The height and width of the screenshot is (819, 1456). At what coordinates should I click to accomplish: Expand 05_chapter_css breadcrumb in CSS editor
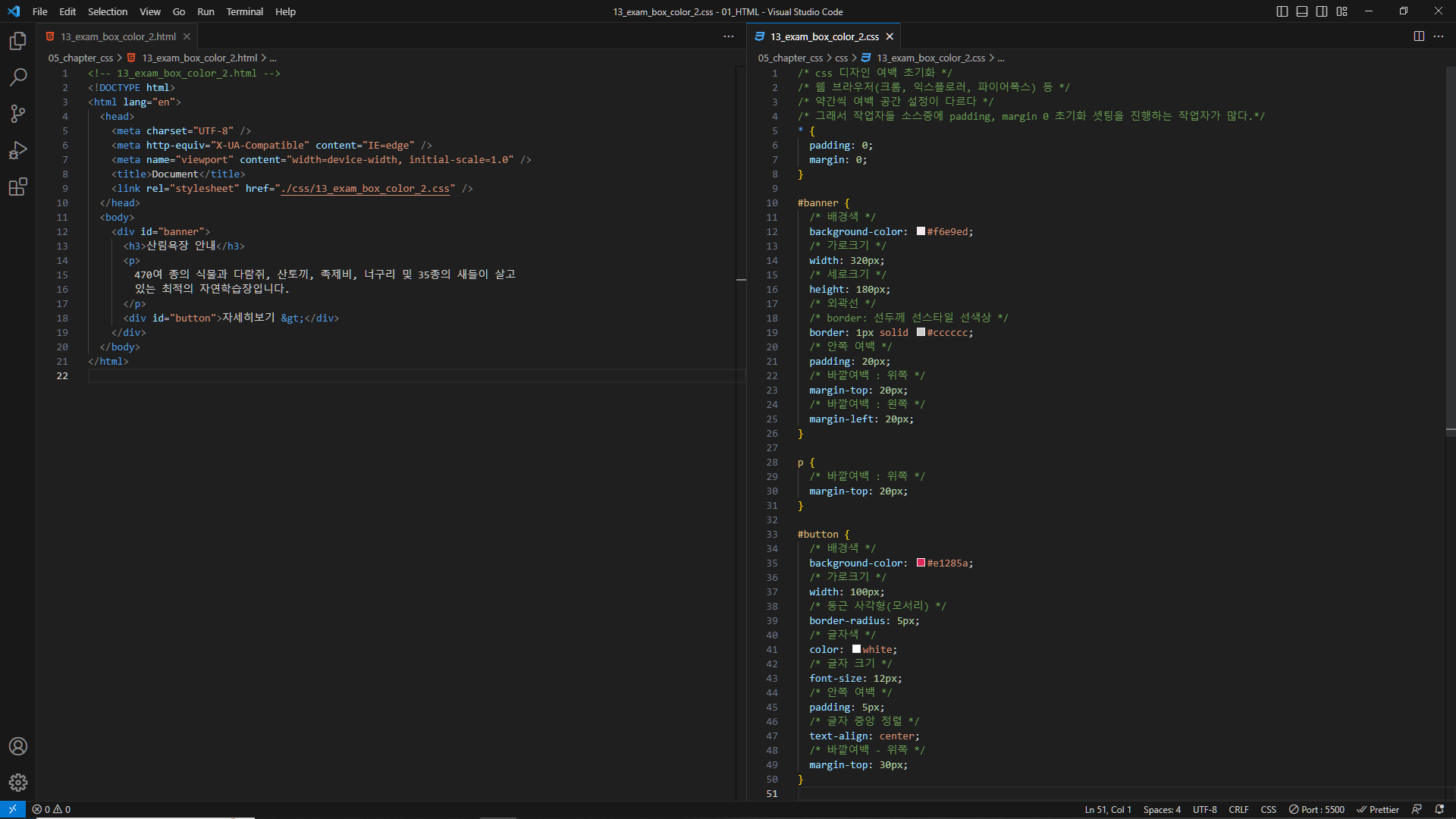click(790, 58)
